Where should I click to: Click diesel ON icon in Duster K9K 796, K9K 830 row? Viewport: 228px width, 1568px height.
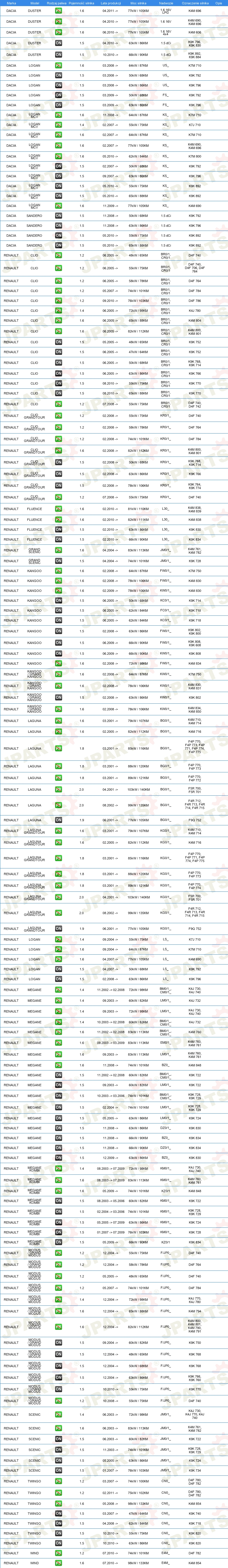[x=59, y=43]
